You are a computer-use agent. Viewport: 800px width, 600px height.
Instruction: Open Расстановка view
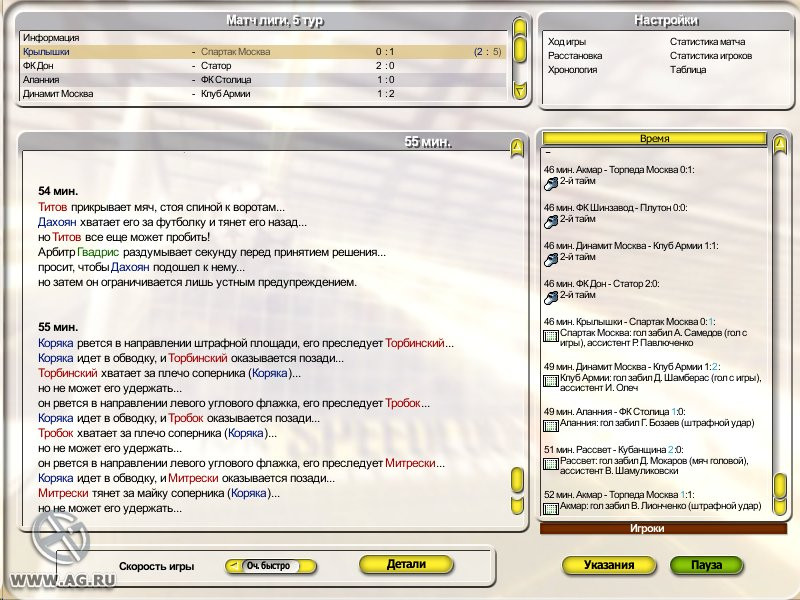tap(575, 56)
